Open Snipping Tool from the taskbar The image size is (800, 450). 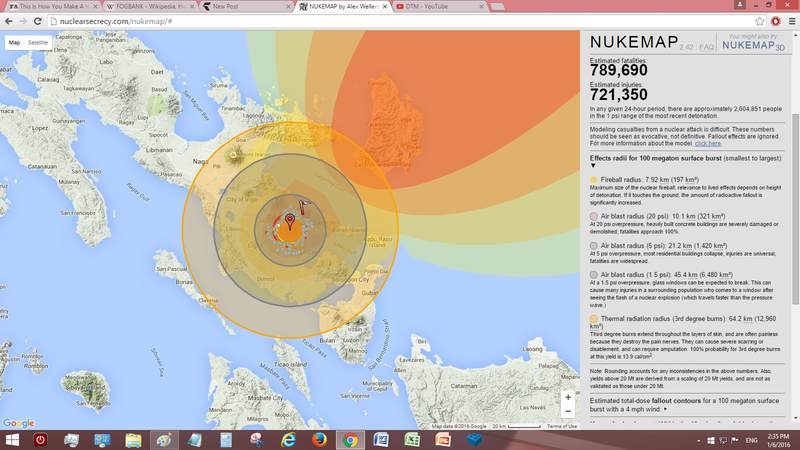coord(257,440)
